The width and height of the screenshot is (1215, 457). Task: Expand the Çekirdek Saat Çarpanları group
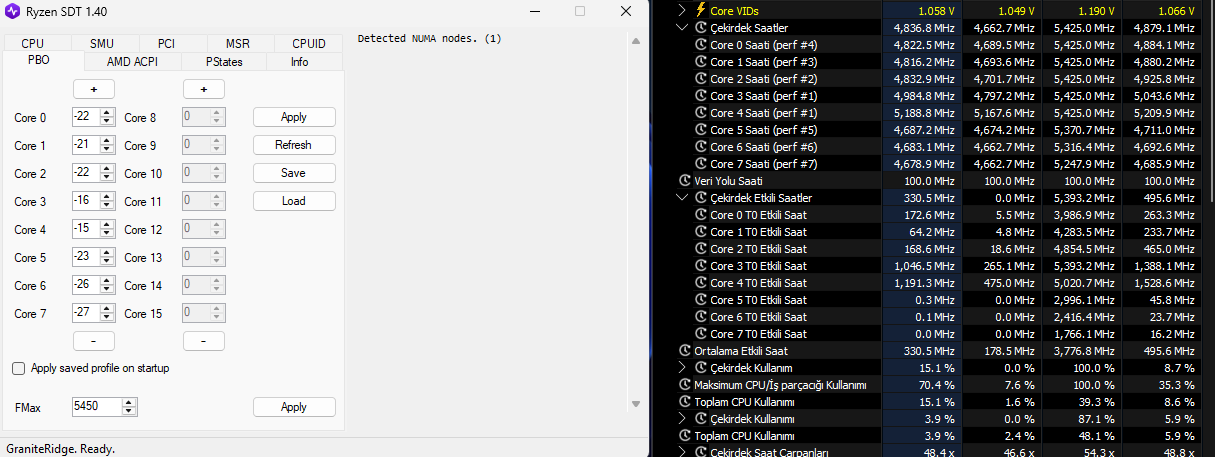(x=682, y=452)
